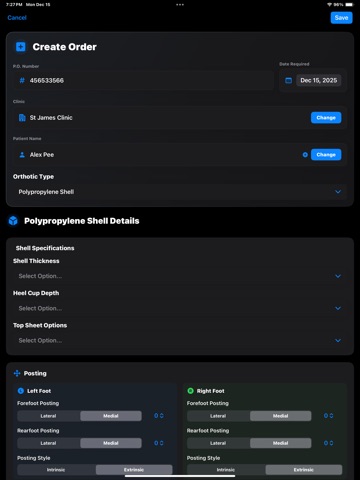360x480 pixels.
Task: Click the calendar icon beside Date Required
Action: [x=289, y=80]
